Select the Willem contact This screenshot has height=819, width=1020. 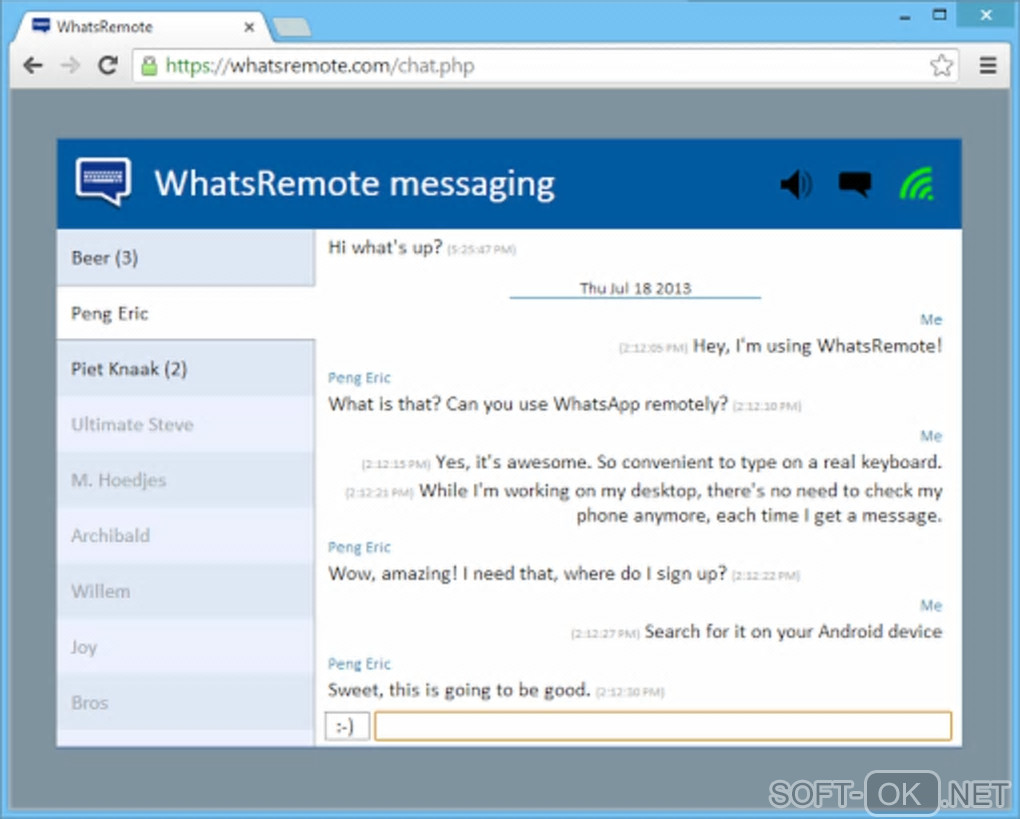[186, 591]
